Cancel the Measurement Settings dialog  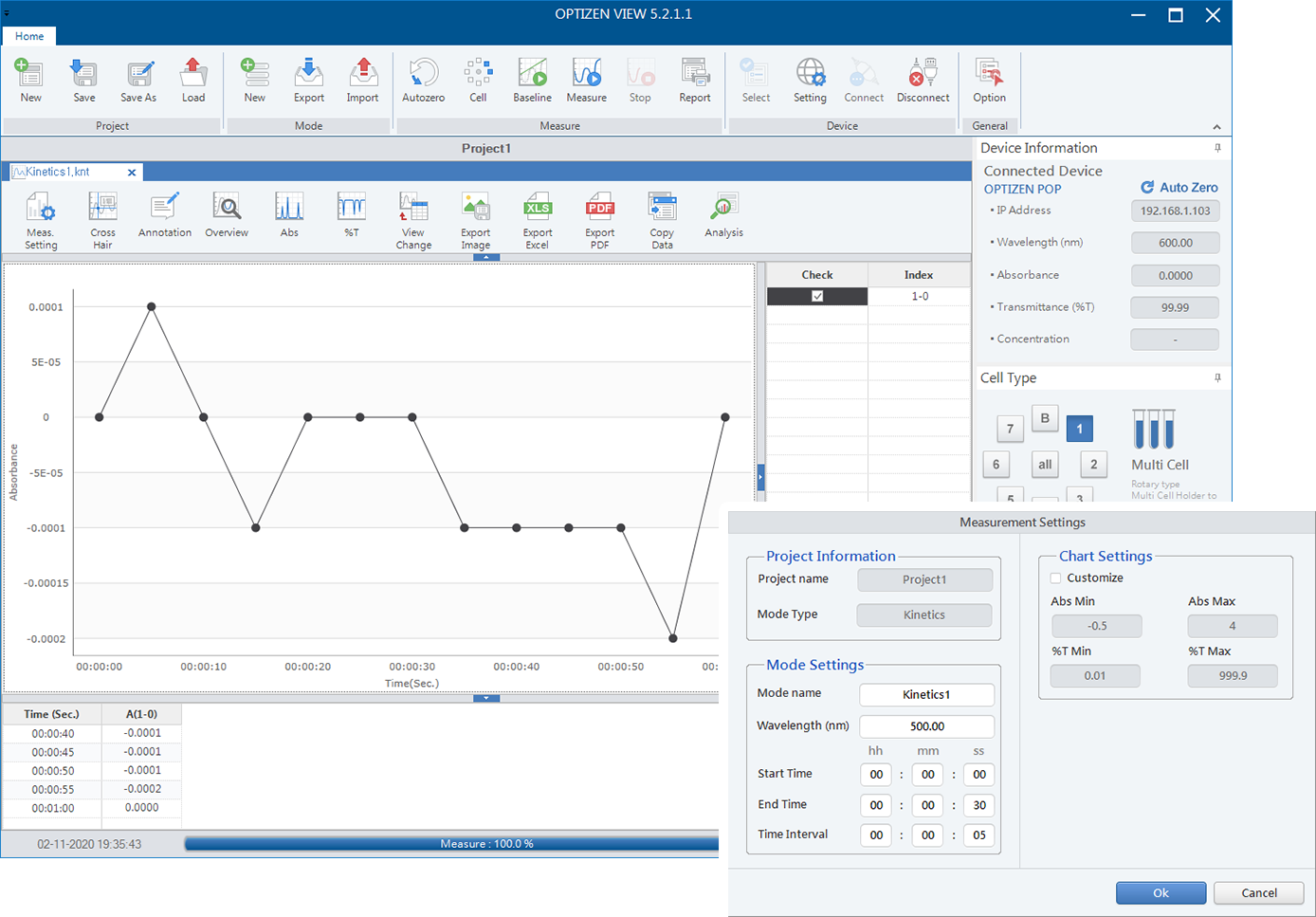[x=1259, y=892]
